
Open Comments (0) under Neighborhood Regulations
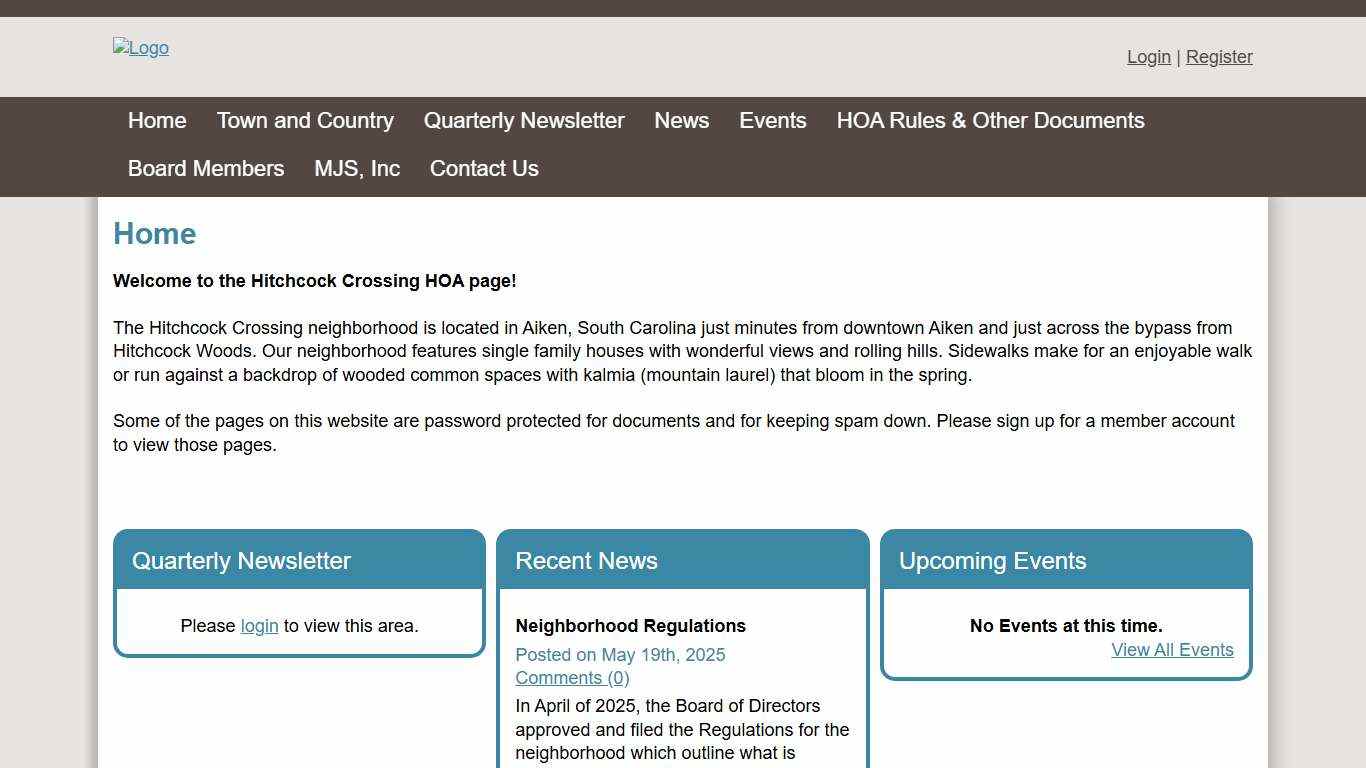pyautogui.click(x=572, y=678)
